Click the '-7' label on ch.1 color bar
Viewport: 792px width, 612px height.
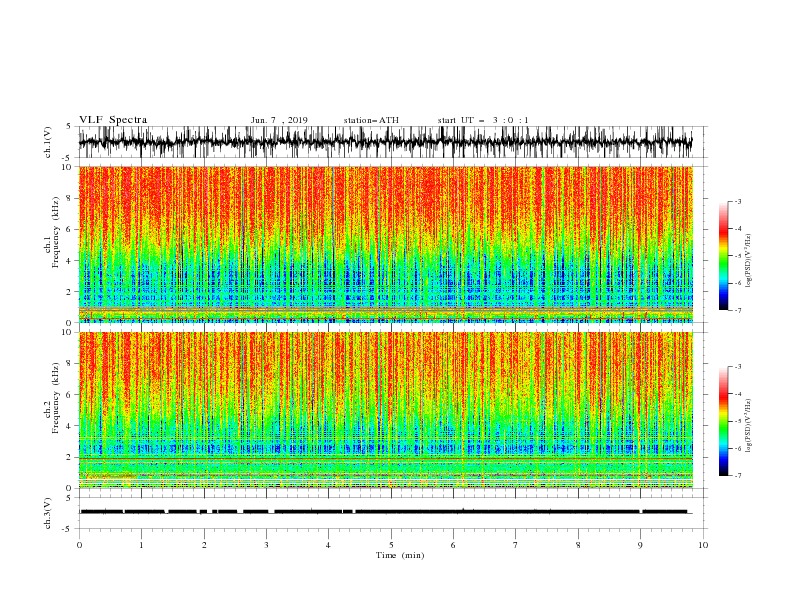click(738, 310)
